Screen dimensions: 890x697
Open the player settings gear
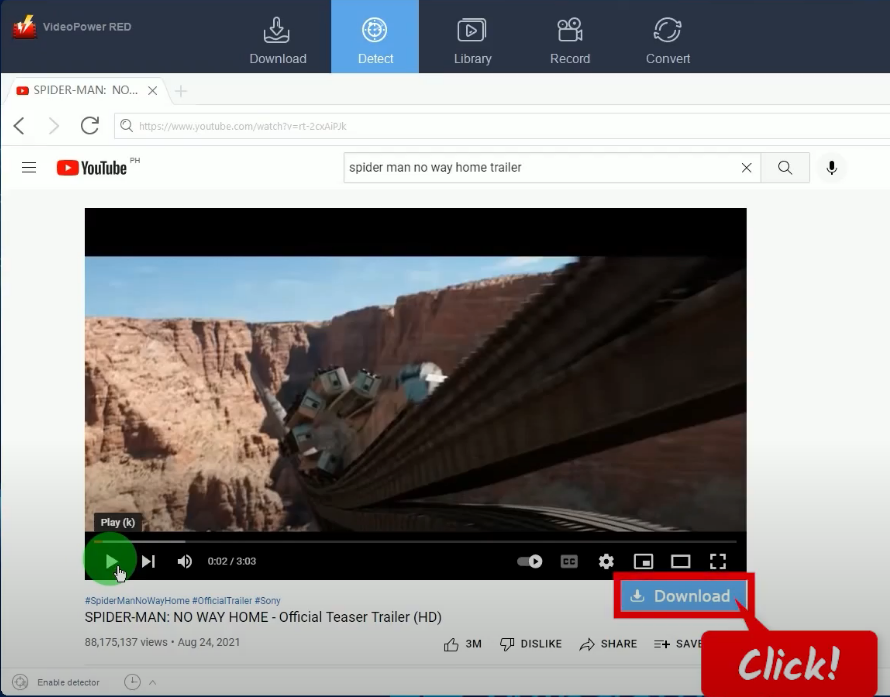(606, 561)
